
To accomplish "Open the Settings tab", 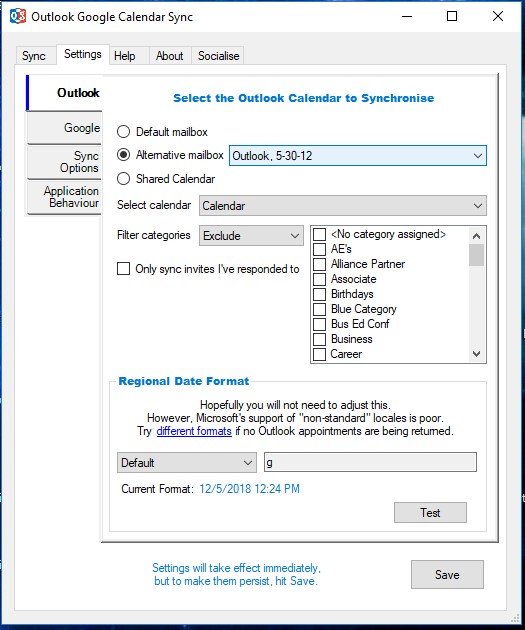I will click(x=83, y=54).
